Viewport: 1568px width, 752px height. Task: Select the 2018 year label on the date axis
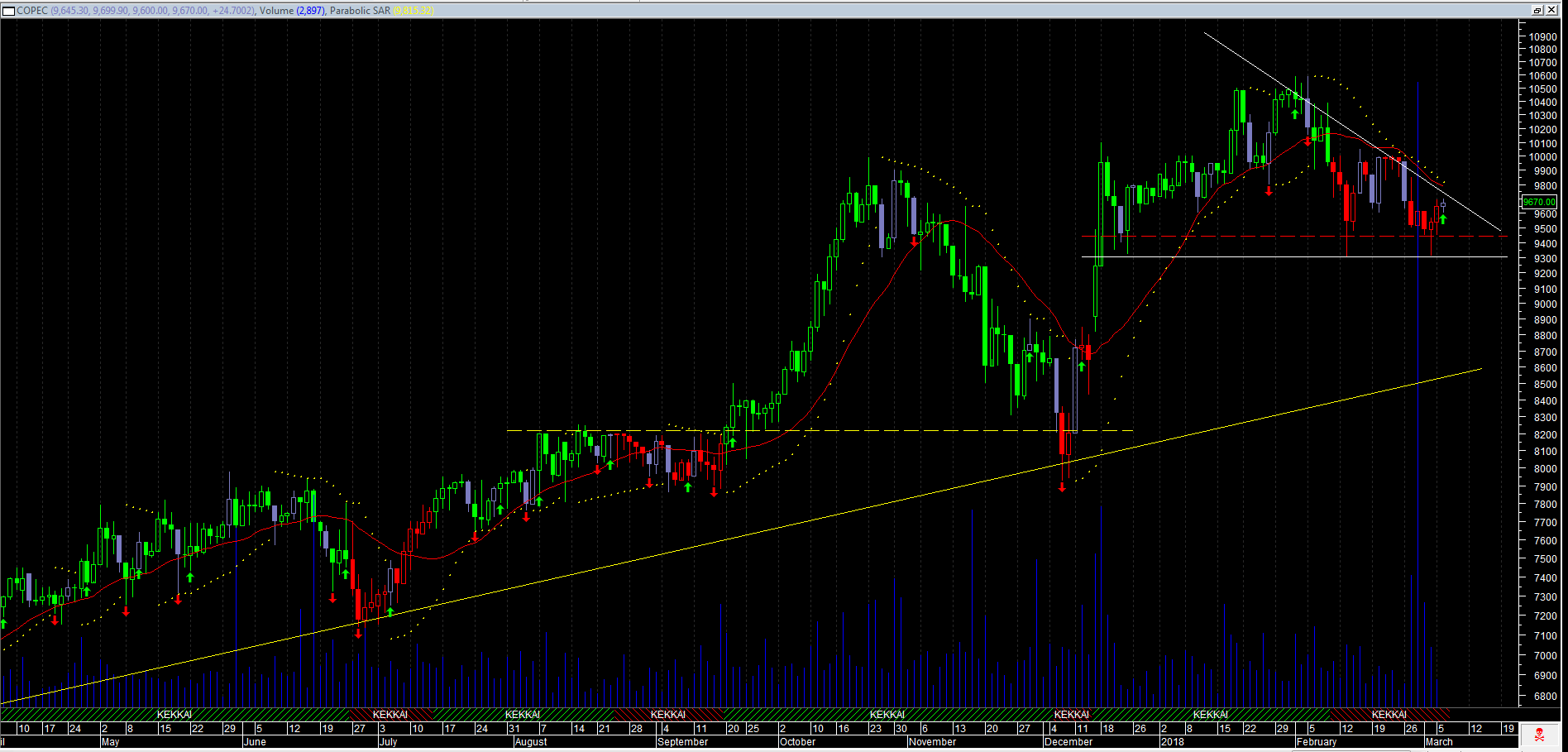pyautogui.click(x=1173, y=742)
